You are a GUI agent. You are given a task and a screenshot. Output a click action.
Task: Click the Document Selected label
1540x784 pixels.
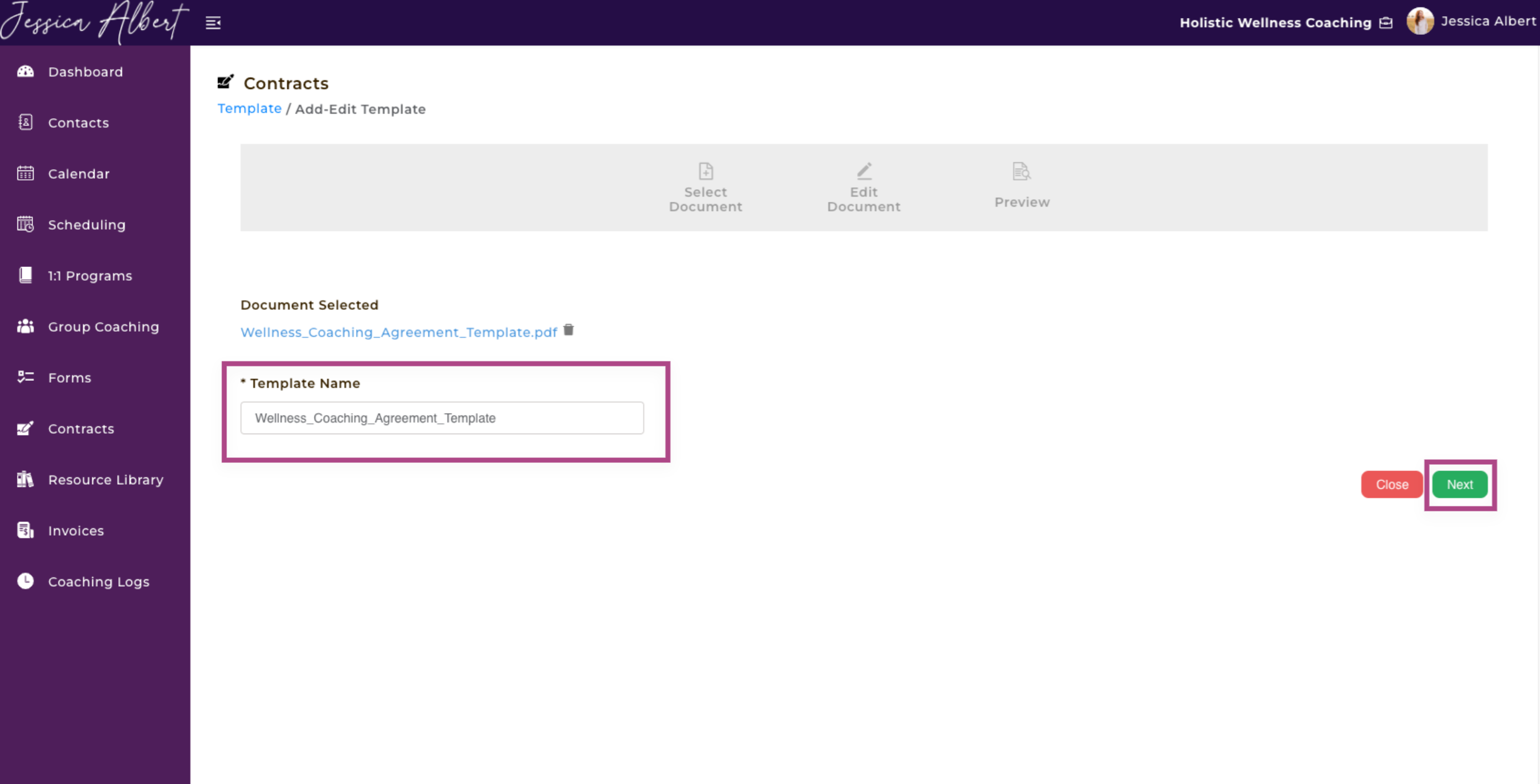click(x=309, y=305)
